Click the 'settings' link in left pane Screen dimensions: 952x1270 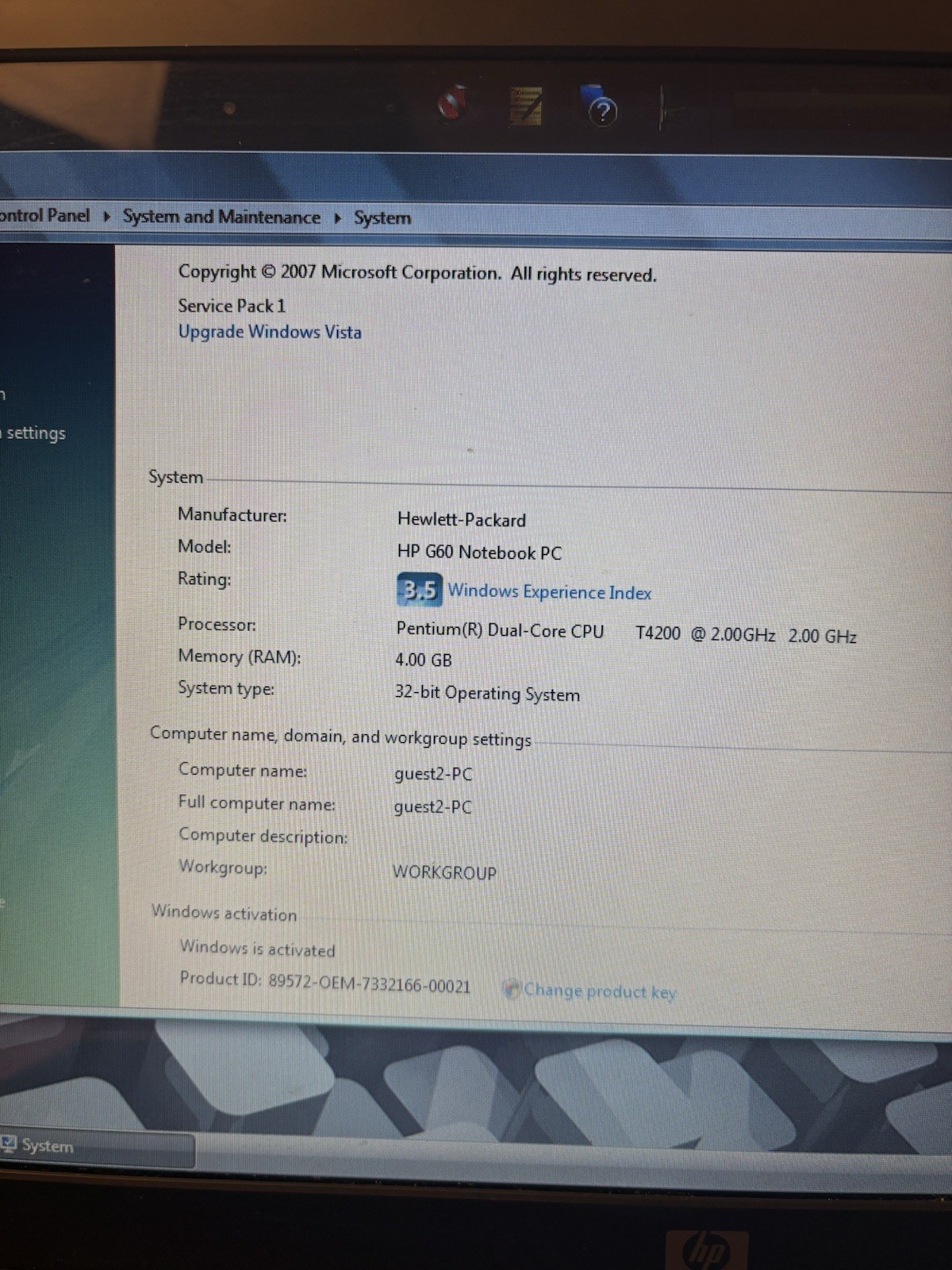pos(36,433)
